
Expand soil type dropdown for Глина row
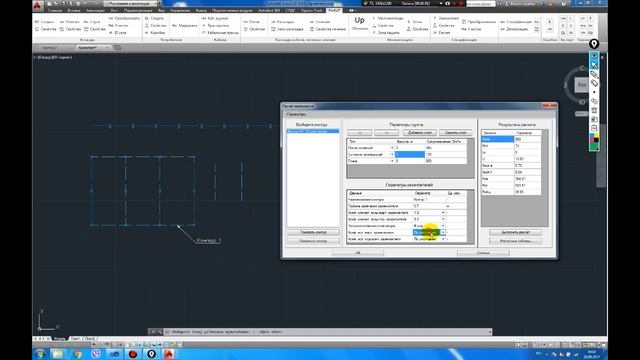pos(392,161)
